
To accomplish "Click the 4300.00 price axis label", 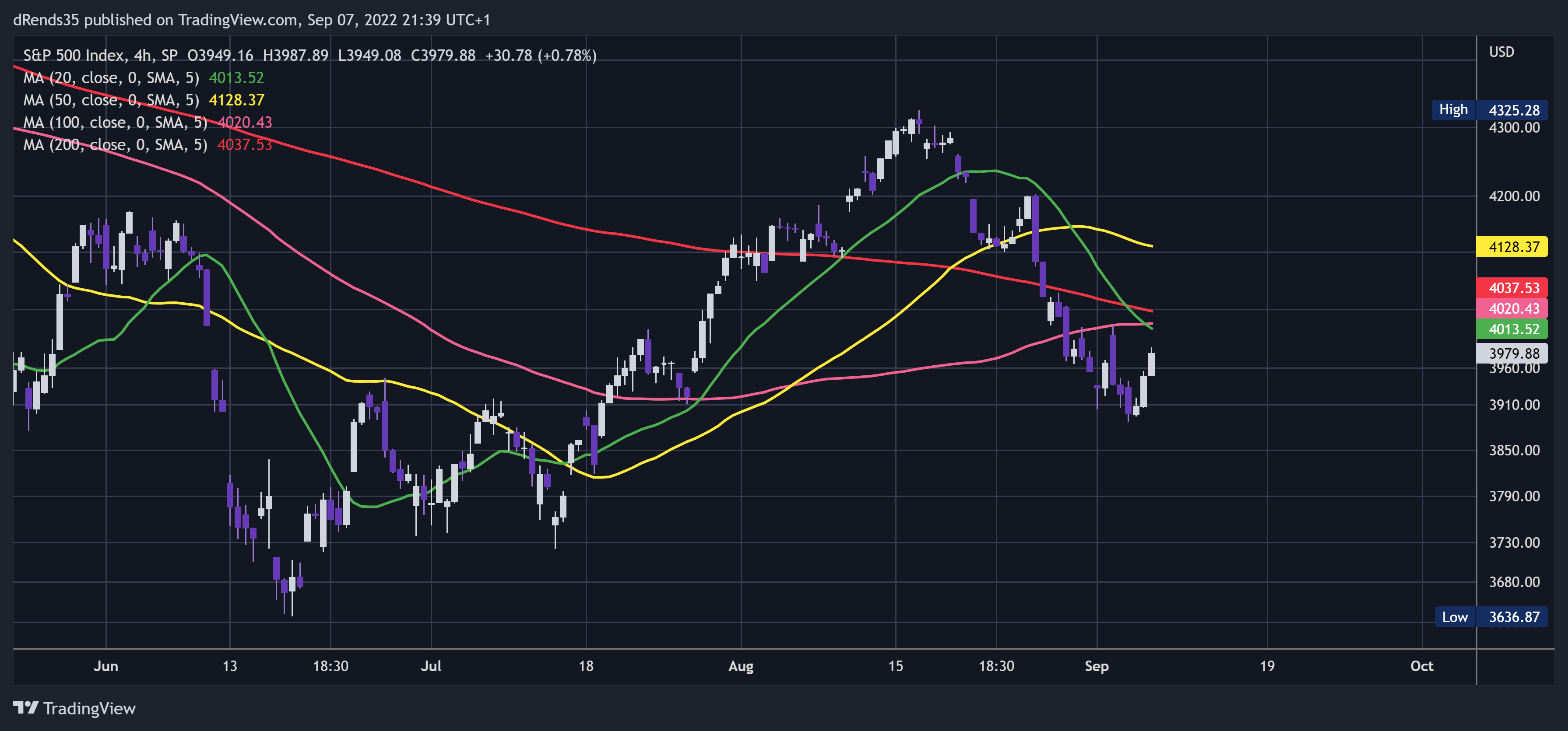I will [1514, 128].
